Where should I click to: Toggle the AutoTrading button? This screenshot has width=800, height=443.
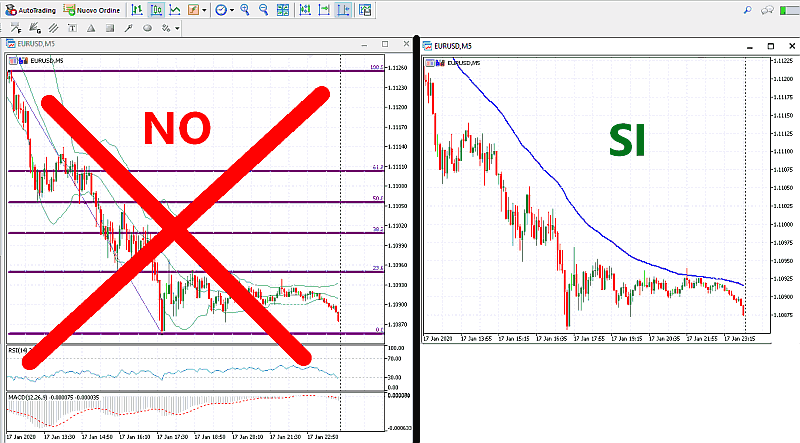30,10
